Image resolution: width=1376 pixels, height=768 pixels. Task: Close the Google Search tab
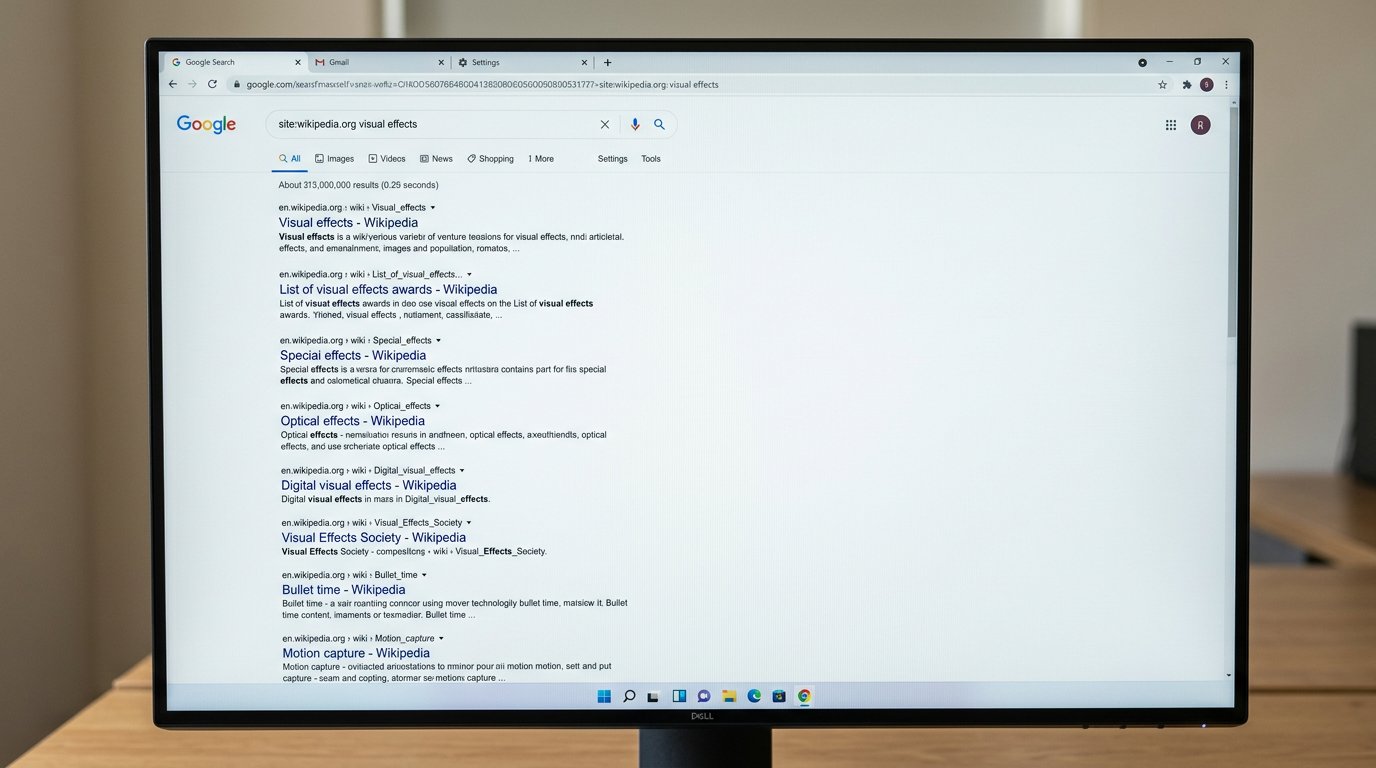point(298,62)
